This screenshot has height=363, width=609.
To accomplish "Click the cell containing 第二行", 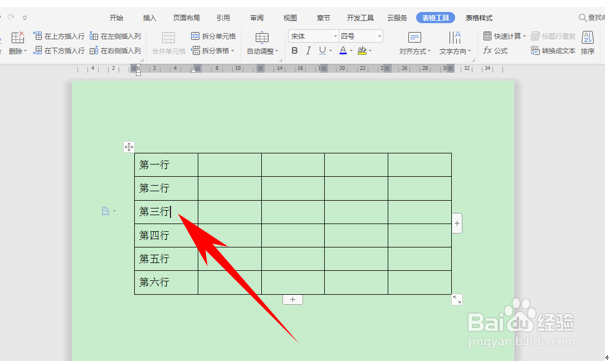I will [166, 188].
